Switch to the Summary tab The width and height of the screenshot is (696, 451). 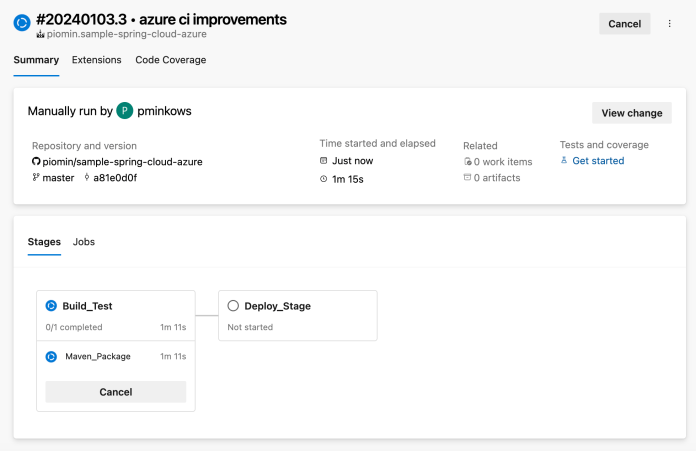[x=36, y=60]
